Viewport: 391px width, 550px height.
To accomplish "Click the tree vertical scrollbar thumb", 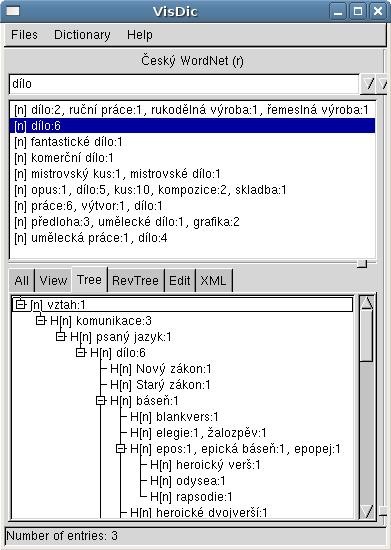I will tap(367, 336).
